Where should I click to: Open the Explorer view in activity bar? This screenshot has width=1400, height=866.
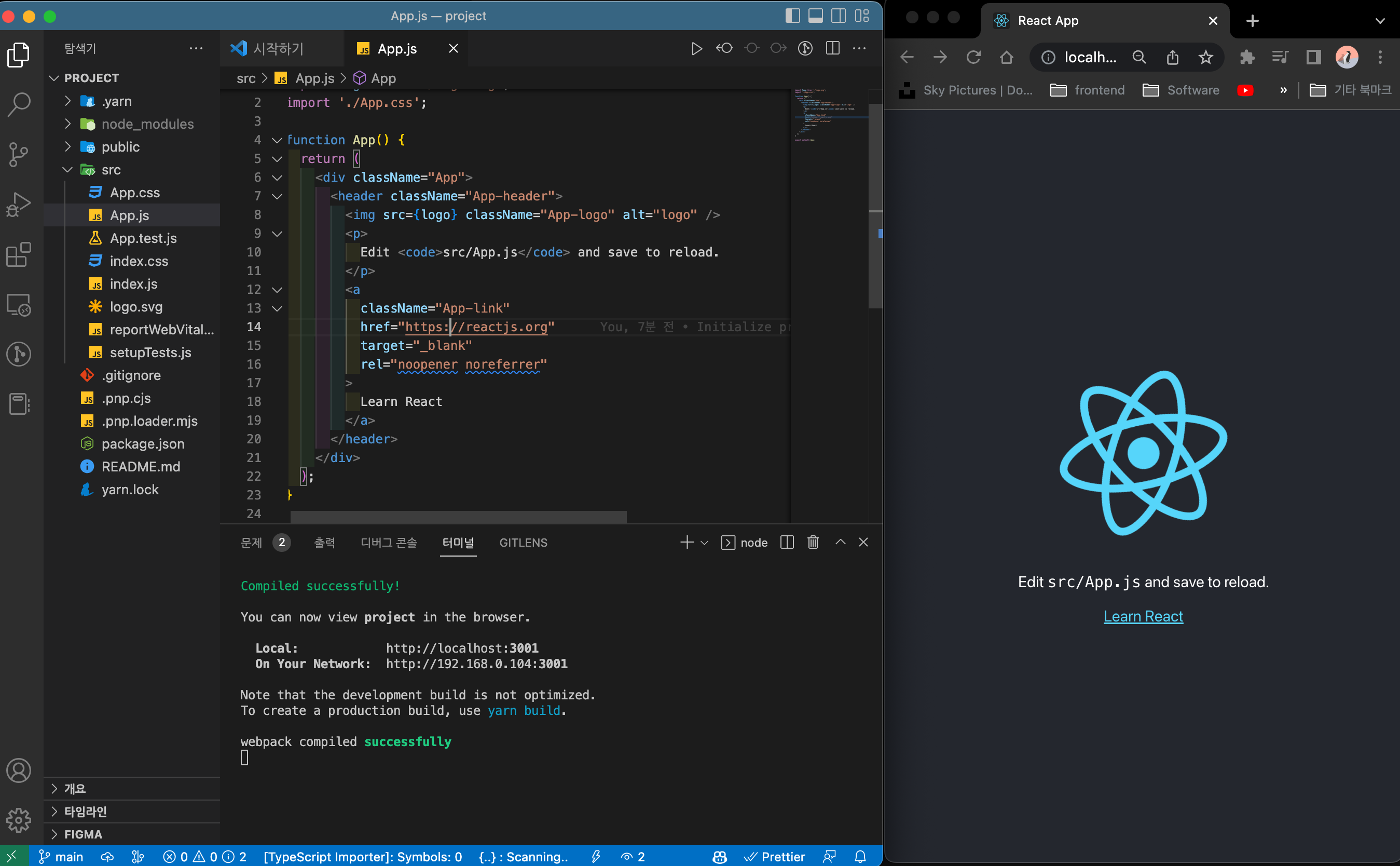click(x=19, y=55)
